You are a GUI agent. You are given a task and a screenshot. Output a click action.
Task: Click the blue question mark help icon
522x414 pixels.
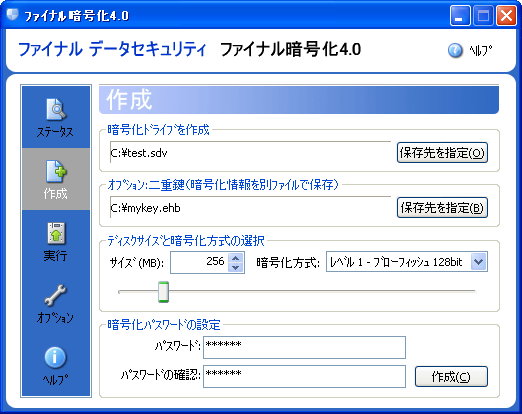[x=455, y=50]
